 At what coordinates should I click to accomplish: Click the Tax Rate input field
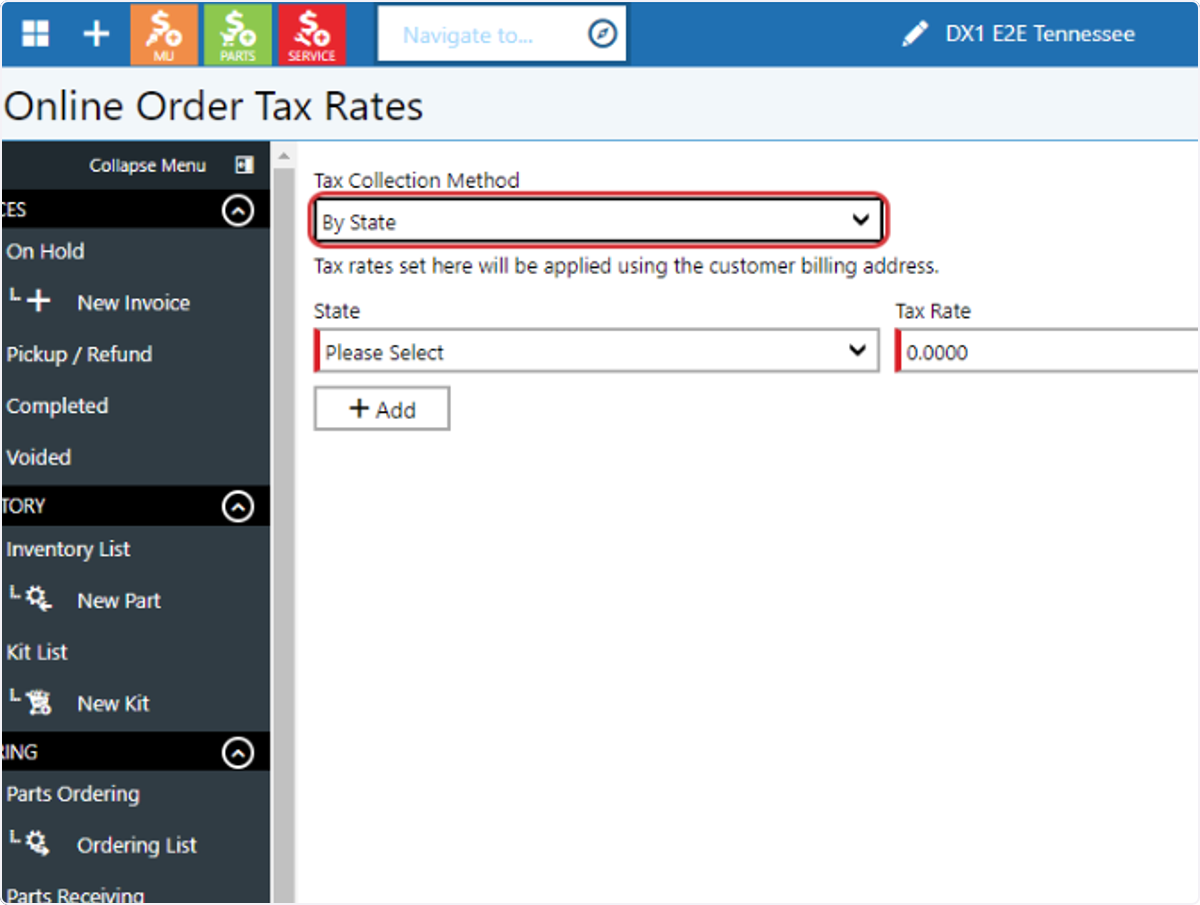1046,352
